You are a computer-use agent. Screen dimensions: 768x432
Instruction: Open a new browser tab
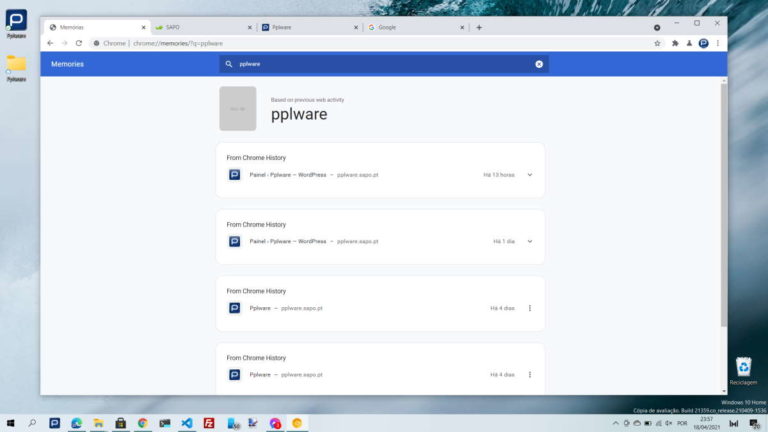tap(479, 27)
